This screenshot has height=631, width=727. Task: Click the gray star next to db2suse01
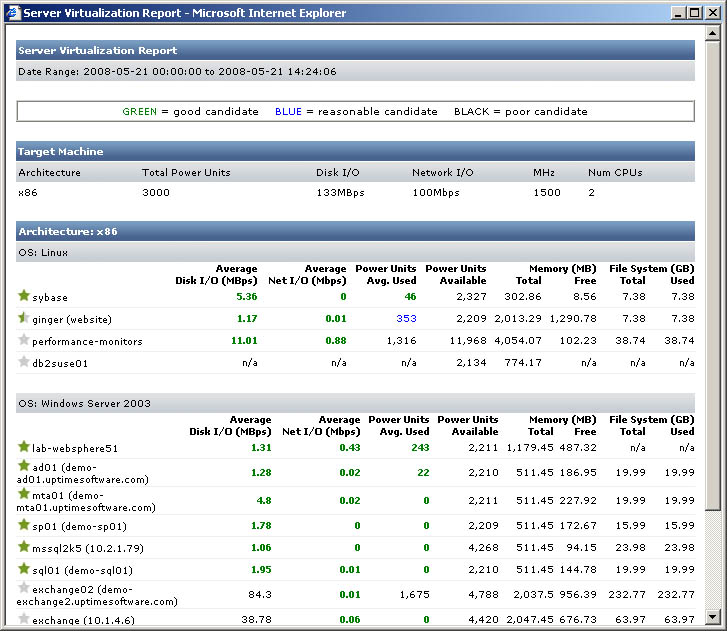click(x=24, y=361)
